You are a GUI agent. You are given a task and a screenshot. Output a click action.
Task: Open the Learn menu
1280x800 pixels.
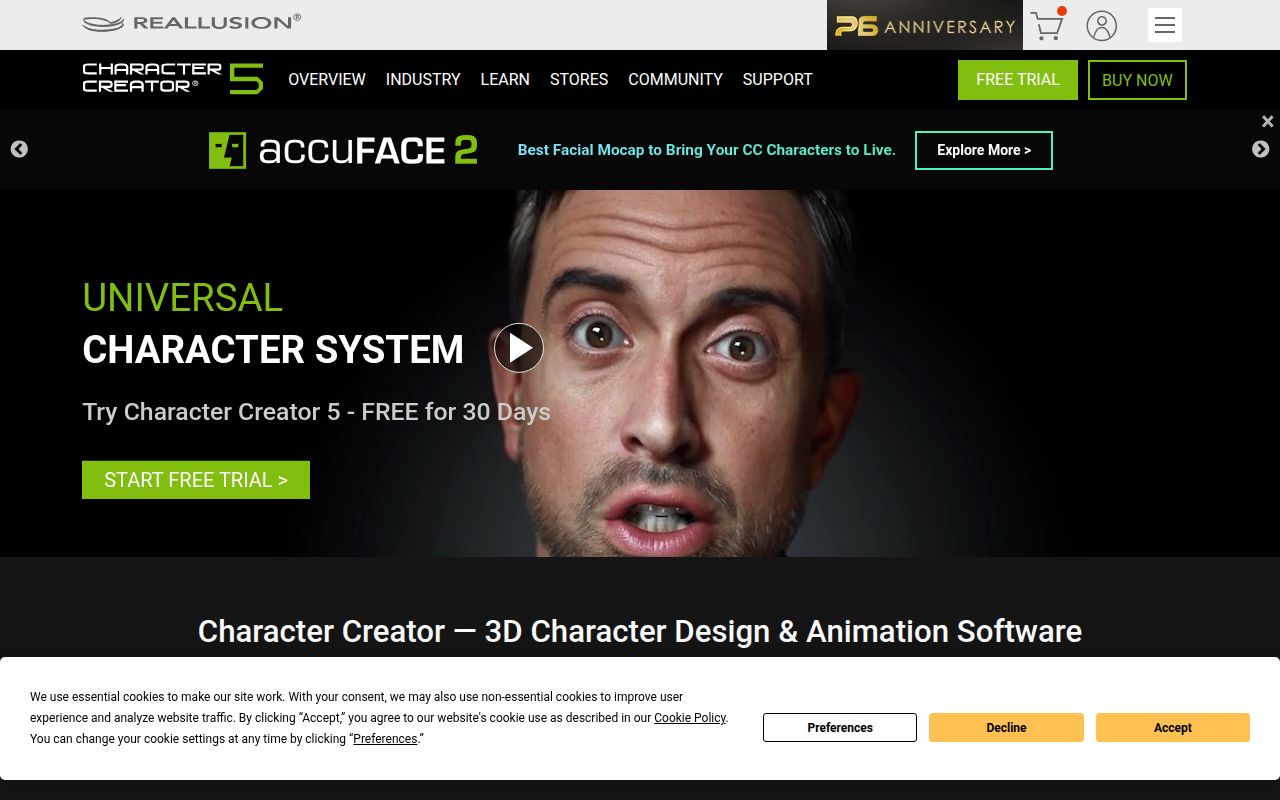[505, 79]
